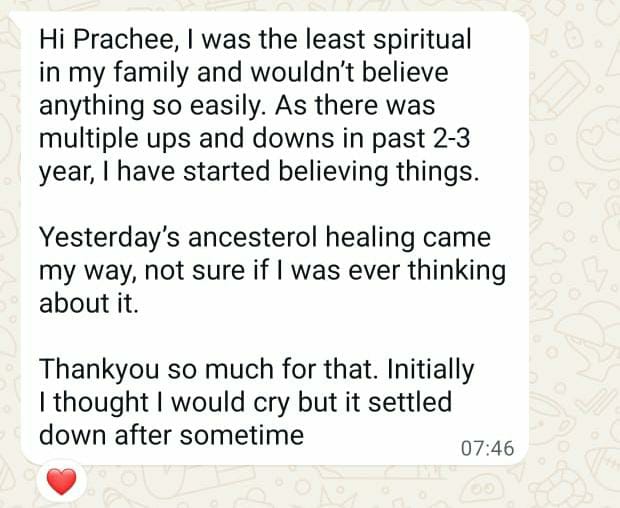Click the text "down after sometime"

pos(170,434)
